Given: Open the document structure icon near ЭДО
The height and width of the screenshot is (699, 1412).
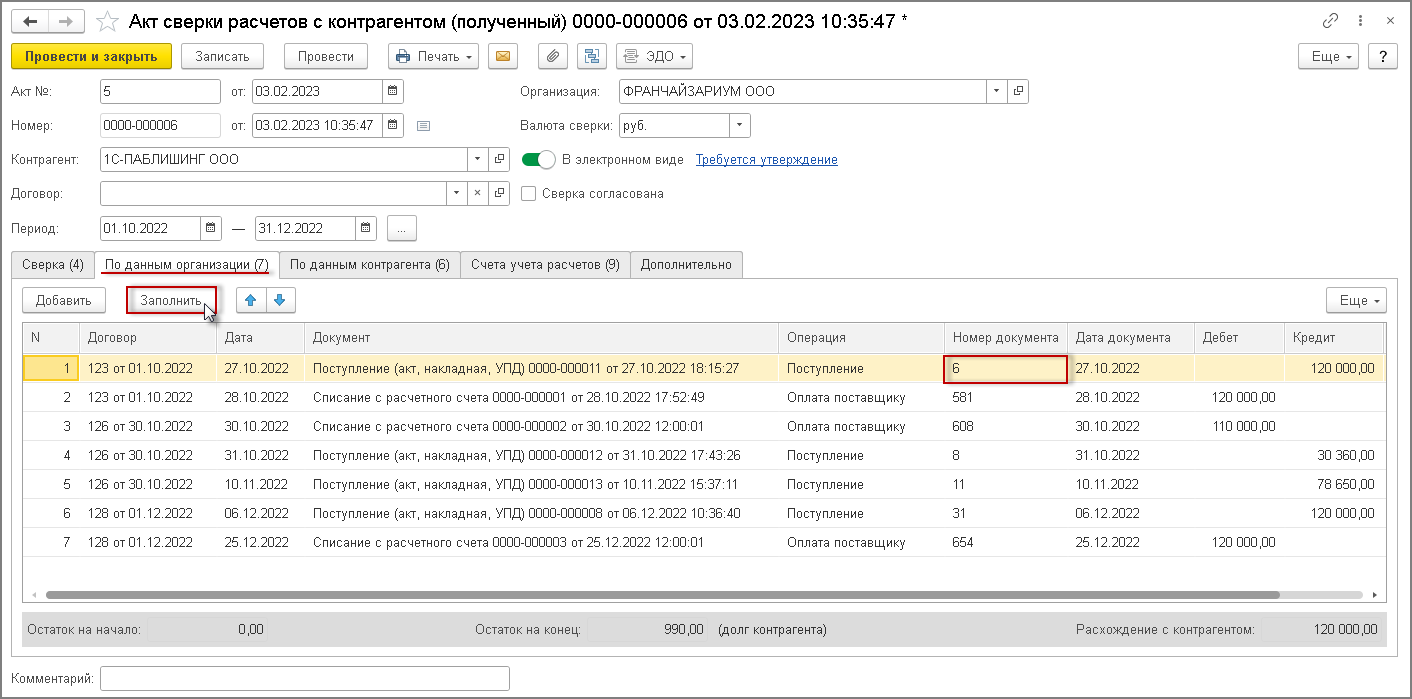Looking at the screenshot, I should [x=593, y=57].
